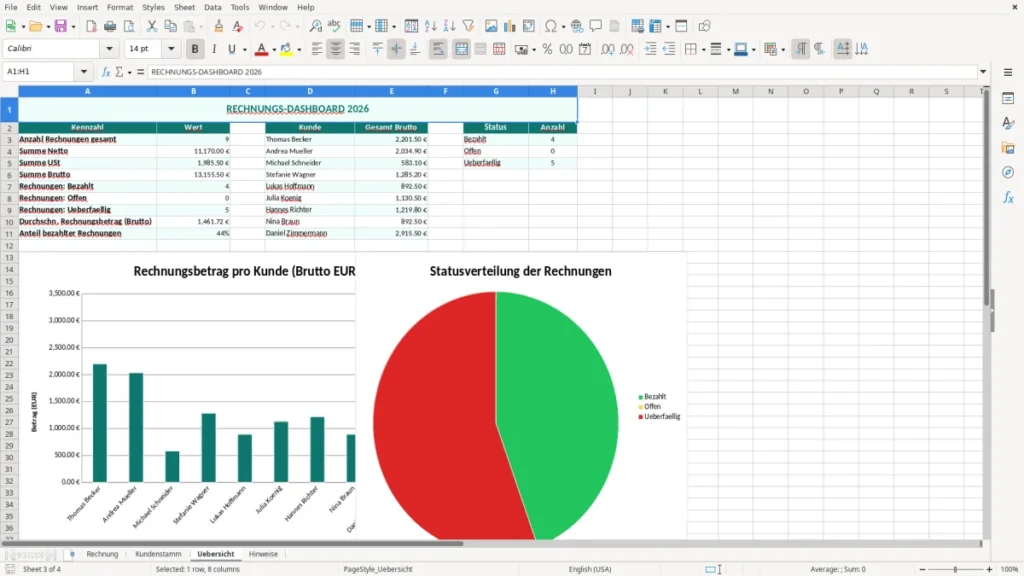The width and height of the screenshot is (1024, 576).
Task: Switch to Hinweise sheet tab
Action: click(263, 554)
